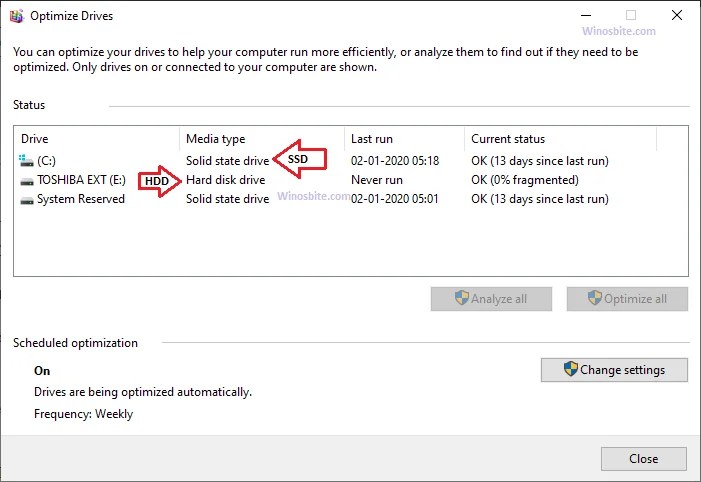Click last run value '02-01-2020 05:18'
Image resolution: width=701 pixels, height=482 pixels.
(x=395, y=161)
